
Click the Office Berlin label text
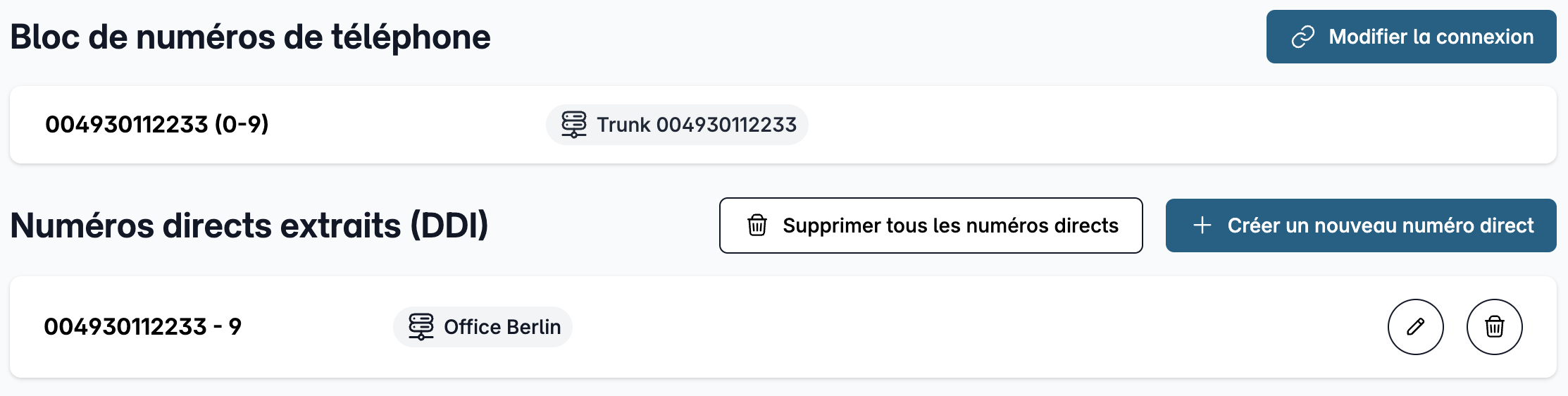coord(502,327)
